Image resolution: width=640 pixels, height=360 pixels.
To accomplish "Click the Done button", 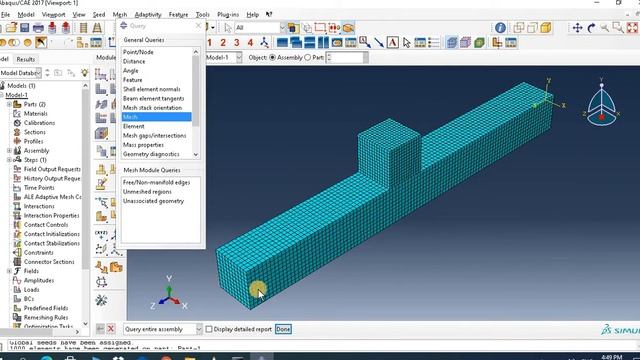I will [x=283, y=329].
